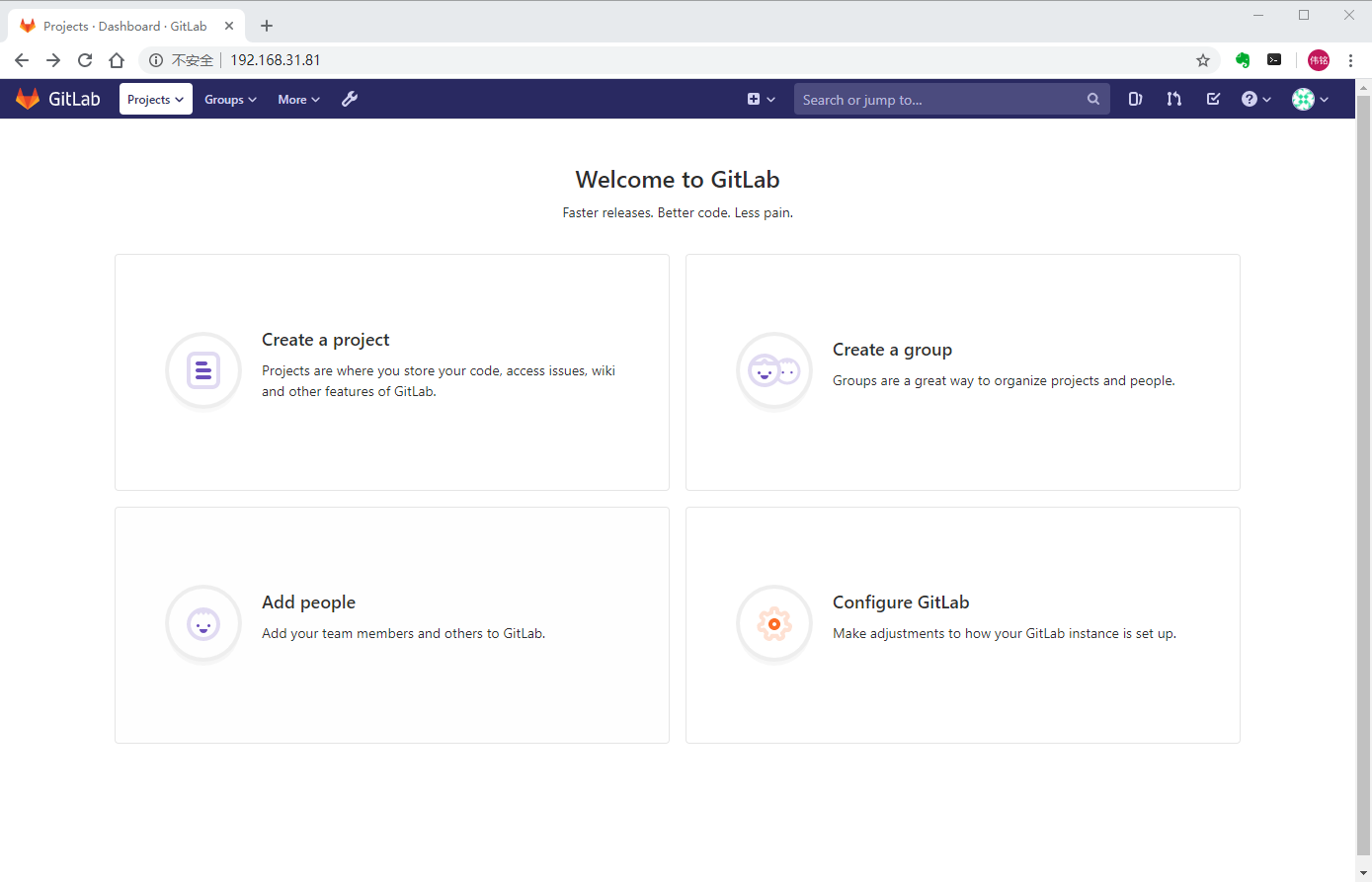Image resolution: width=1372 pixels, height=882 pixels.
Task: Open the user avatar menu
Action: [1311, 99]
